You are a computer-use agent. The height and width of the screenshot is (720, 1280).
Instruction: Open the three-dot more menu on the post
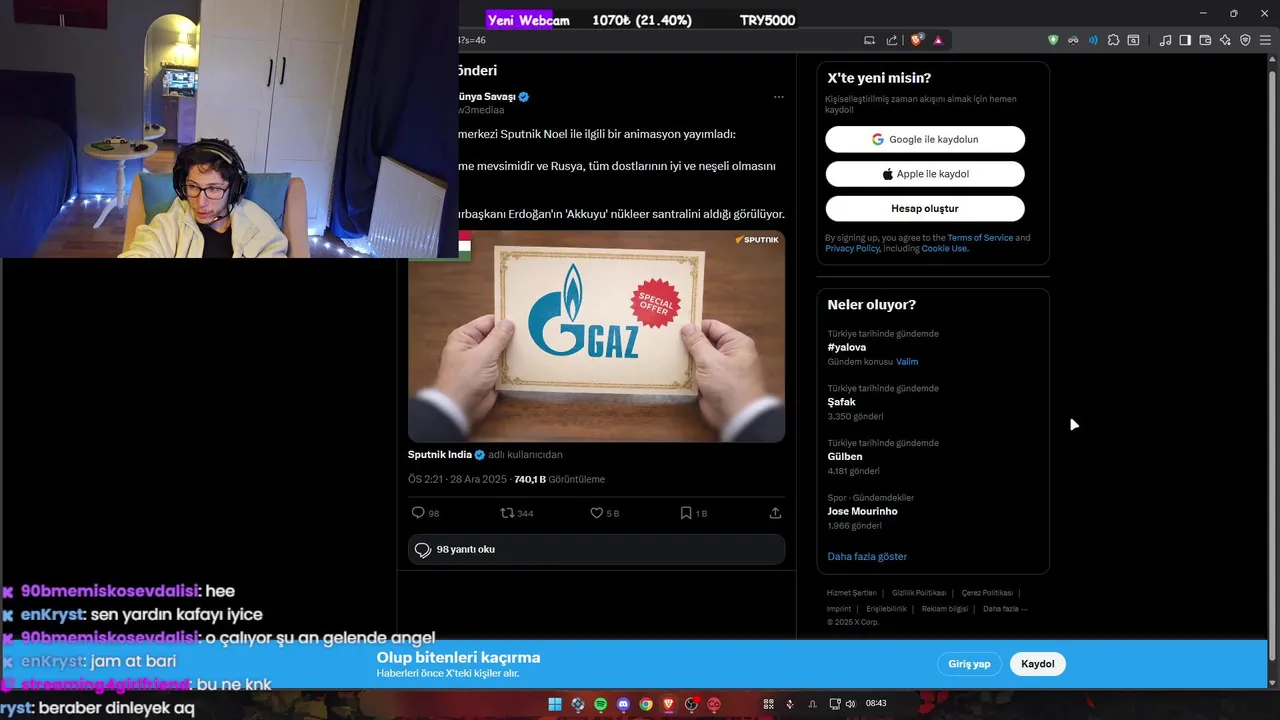(x=778, y=97)
